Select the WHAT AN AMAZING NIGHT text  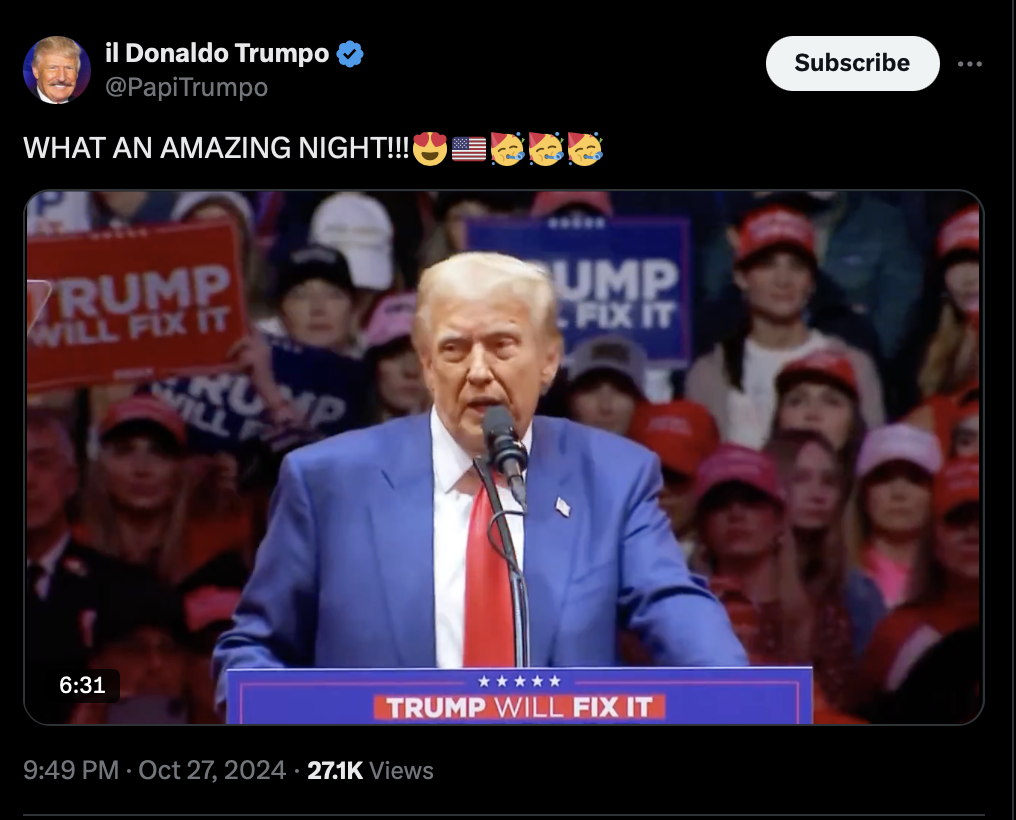point(216,148)
